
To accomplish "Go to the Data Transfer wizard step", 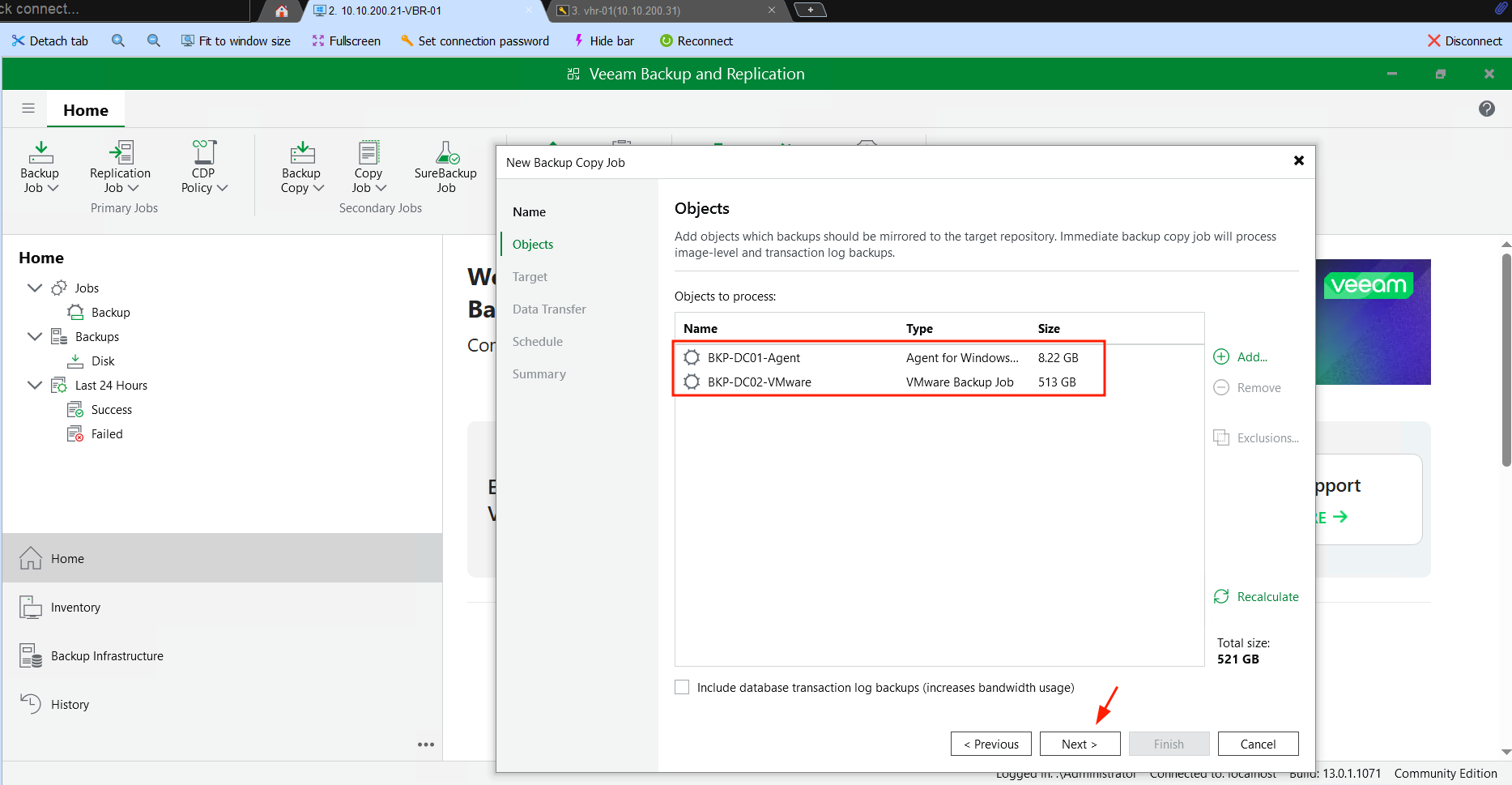I will 549,309.
